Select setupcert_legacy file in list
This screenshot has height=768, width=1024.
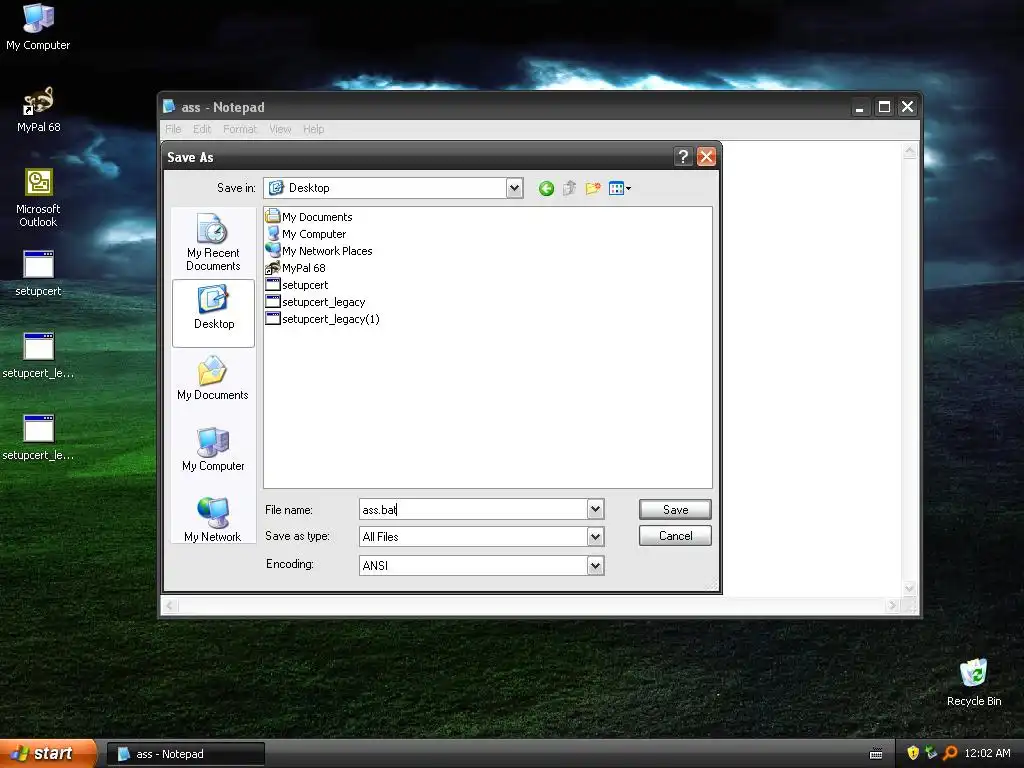click(315, 302)
